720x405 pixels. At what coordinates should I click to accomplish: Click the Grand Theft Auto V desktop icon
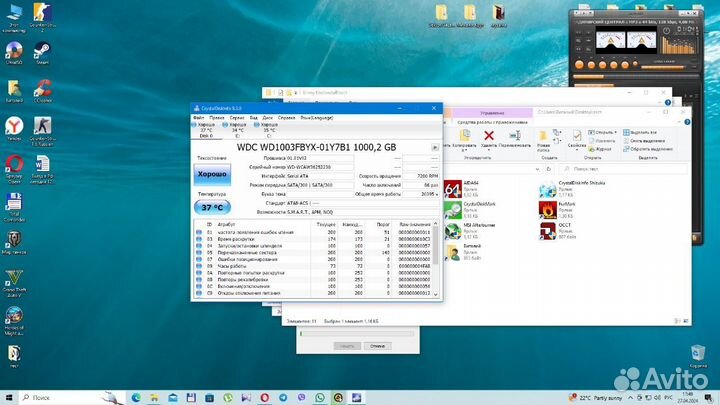point(14,283)
